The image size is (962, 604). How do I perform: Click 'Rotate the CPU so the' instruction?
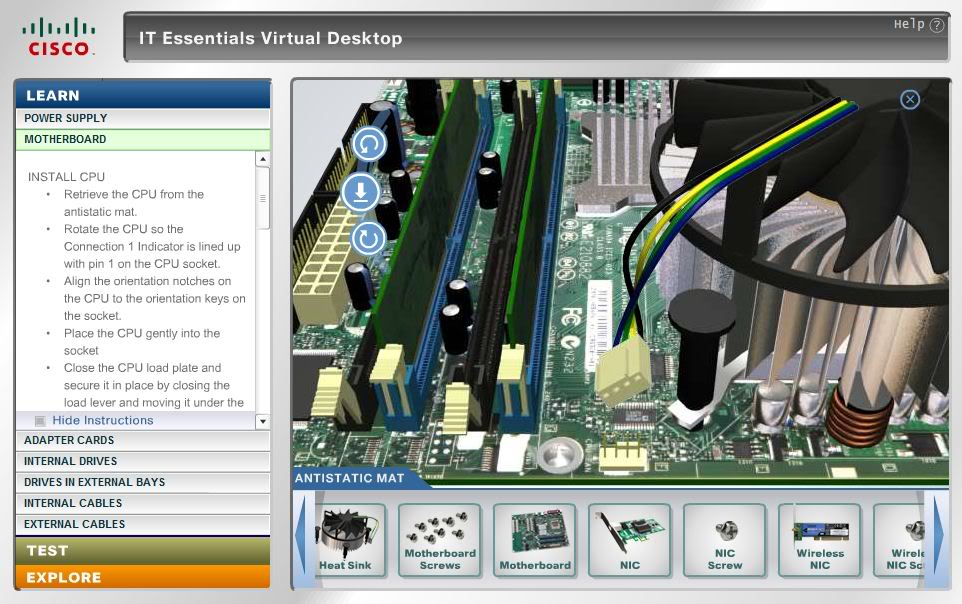pyautogui.click(x=123, y=229)
